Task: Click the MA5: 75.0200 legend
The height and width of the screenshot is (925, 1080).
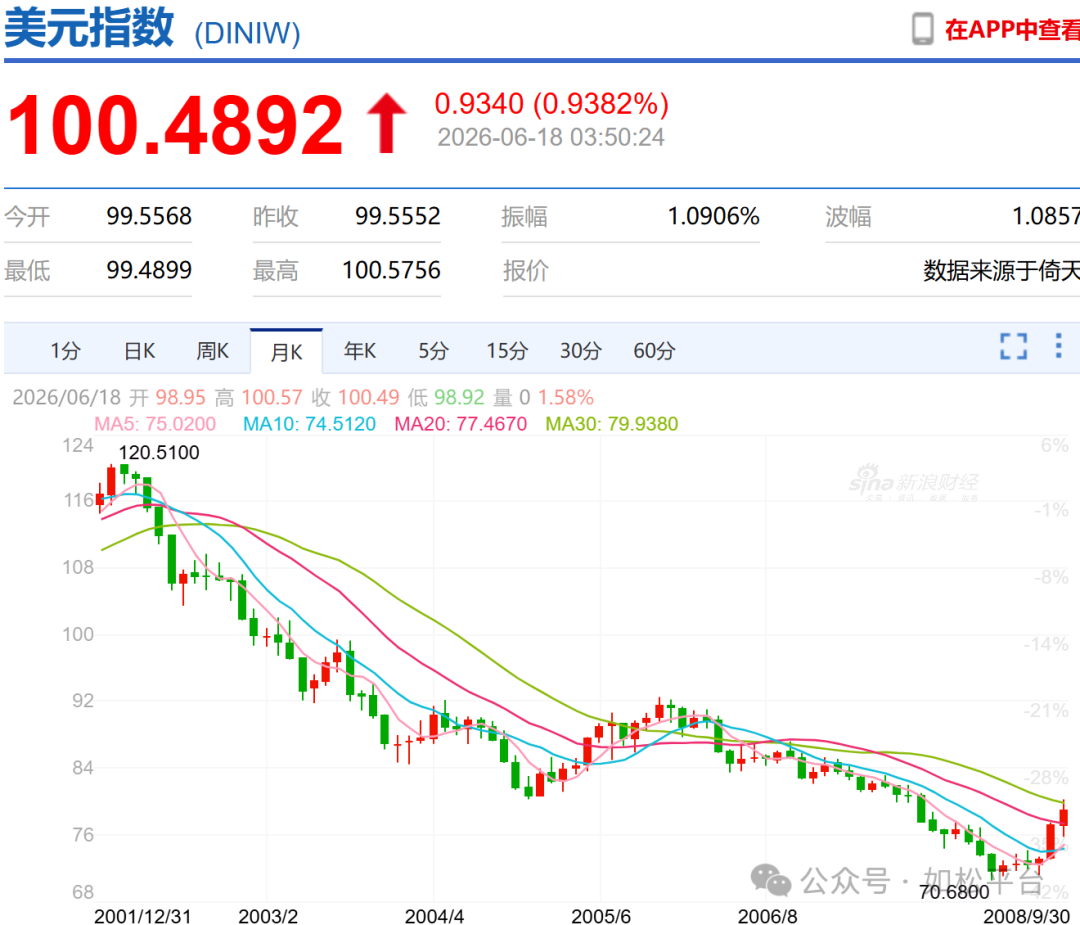Action: coord(155,424)
